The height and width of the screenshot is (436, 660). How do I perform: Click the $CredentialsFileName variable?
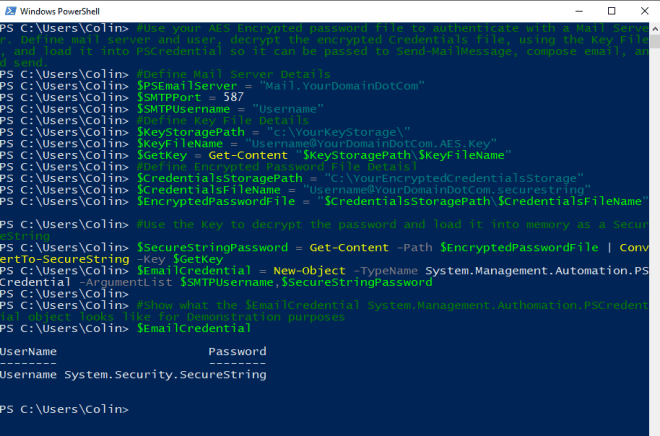208,190
